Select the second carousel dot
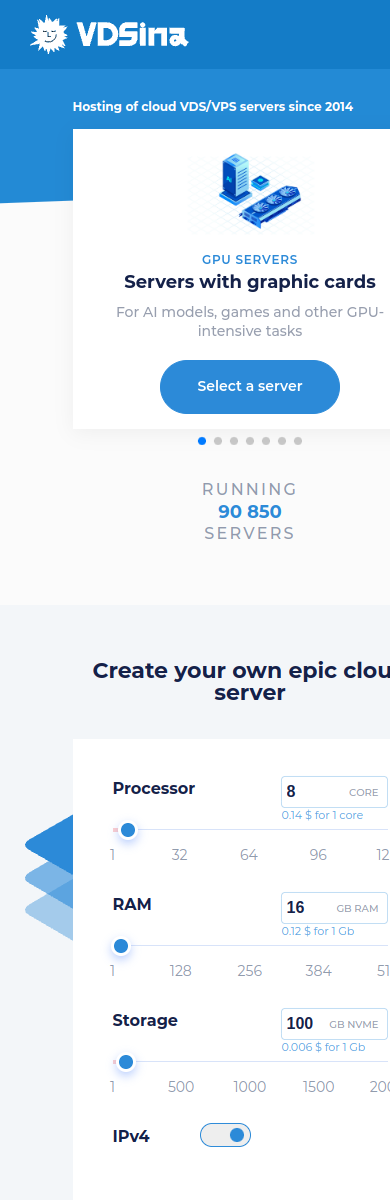The width and height of the screenshot is (390, 1200). (x=218, y=440)
